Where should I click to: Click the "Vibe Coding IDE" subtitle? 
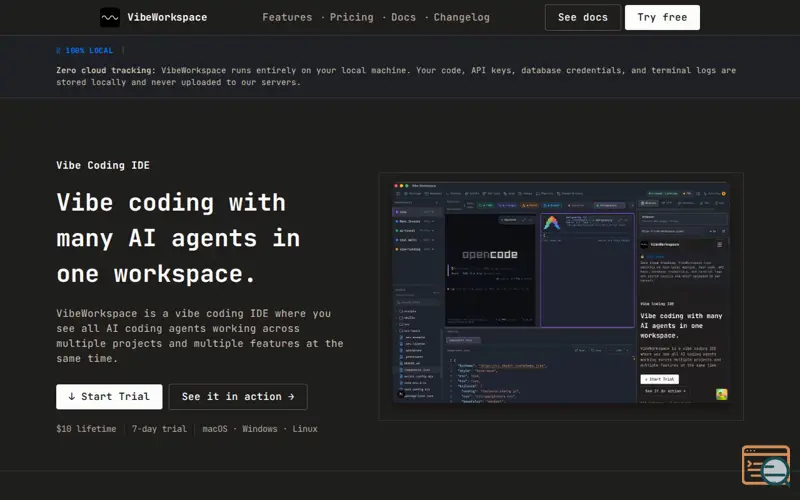[x=103, y=165]
